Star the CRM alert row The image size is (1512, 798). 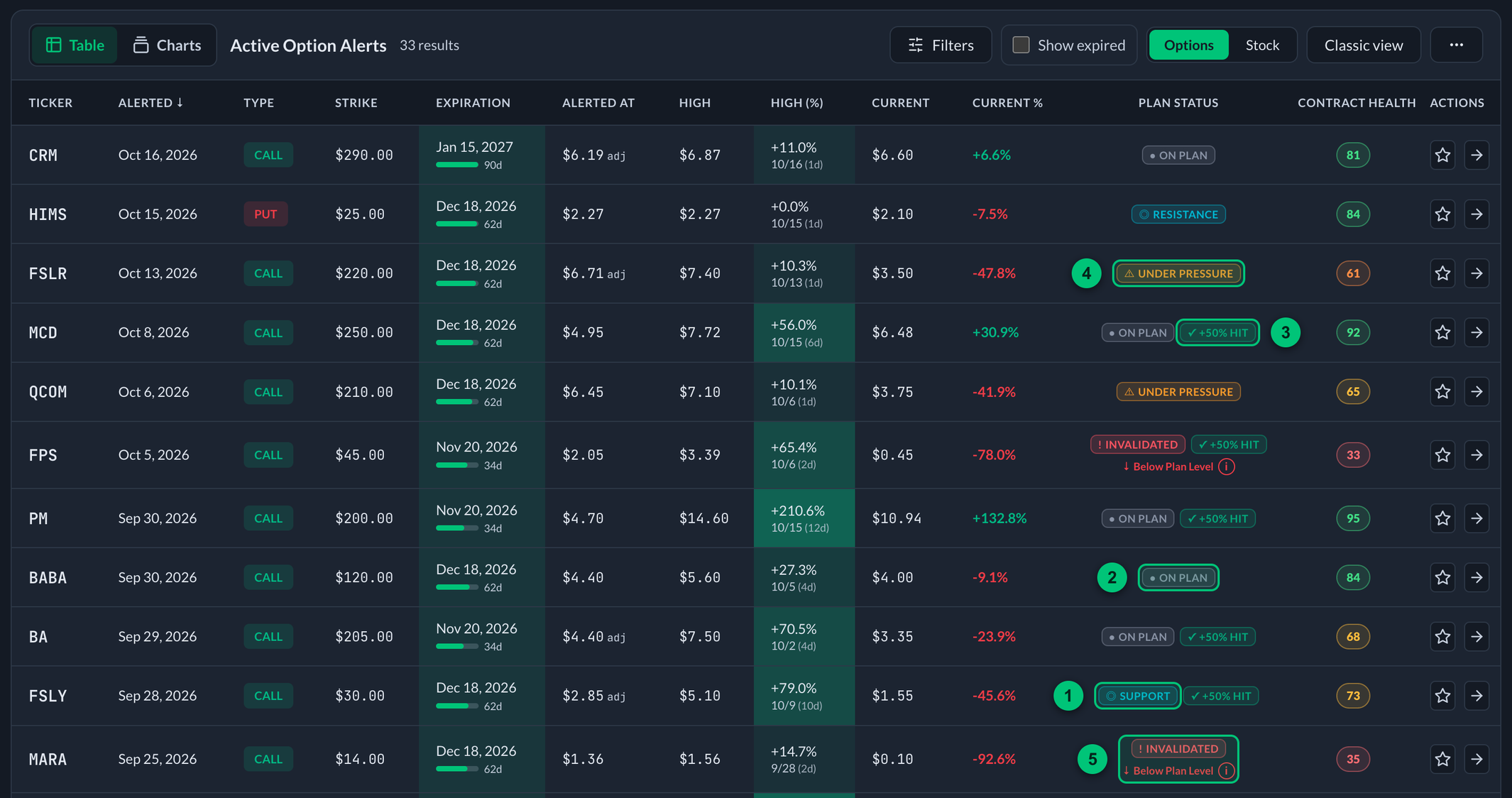coord(1442,155)
